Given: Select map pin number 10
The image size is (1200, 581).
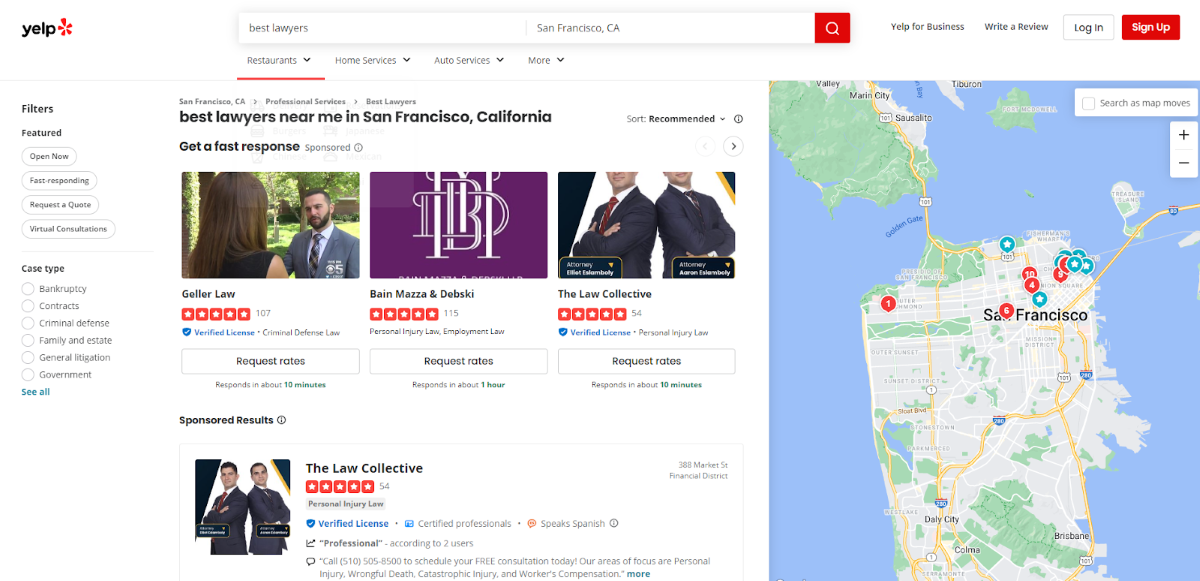Looking at the screenshot, I should pos(1029,274).
